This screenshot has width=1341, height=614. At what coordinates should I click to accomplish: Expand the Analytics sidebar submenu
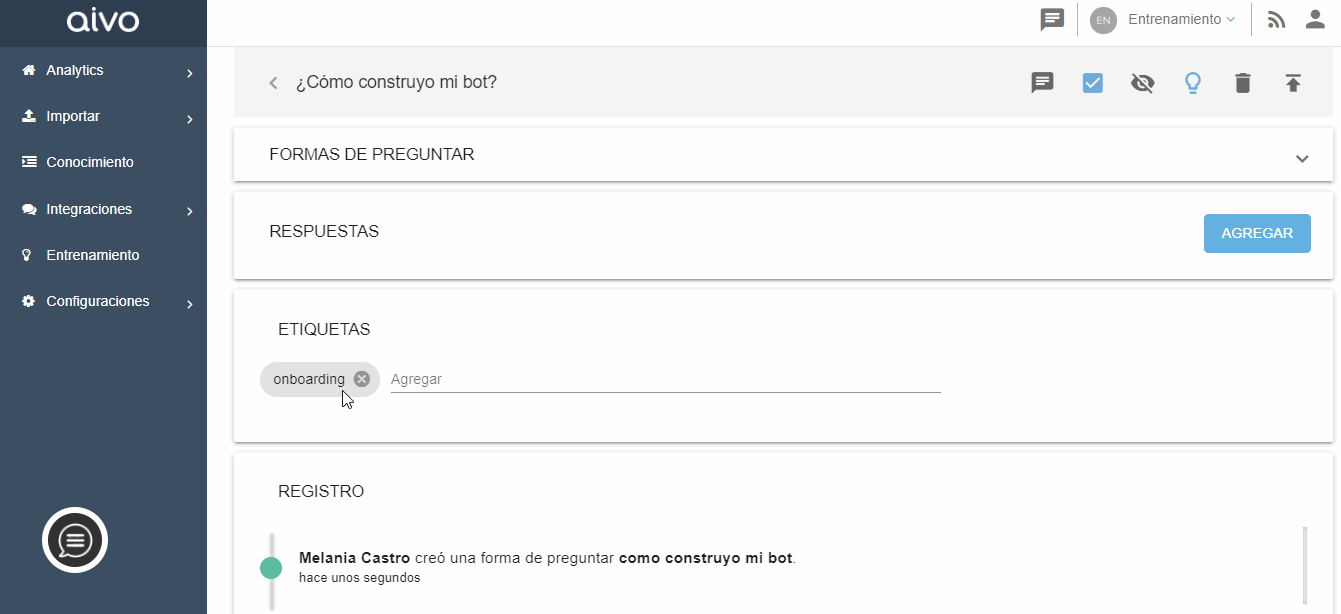coord(189,73)
